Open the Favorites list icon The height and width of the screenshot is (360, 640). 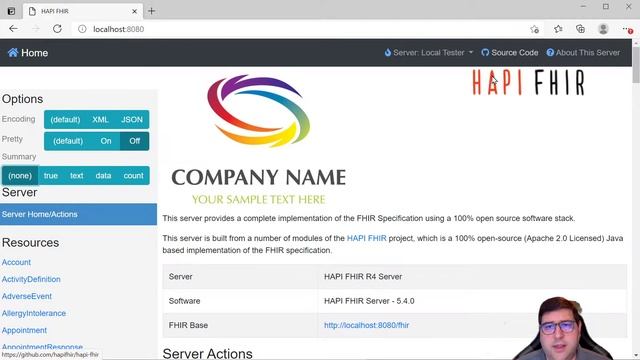(558, 29)
